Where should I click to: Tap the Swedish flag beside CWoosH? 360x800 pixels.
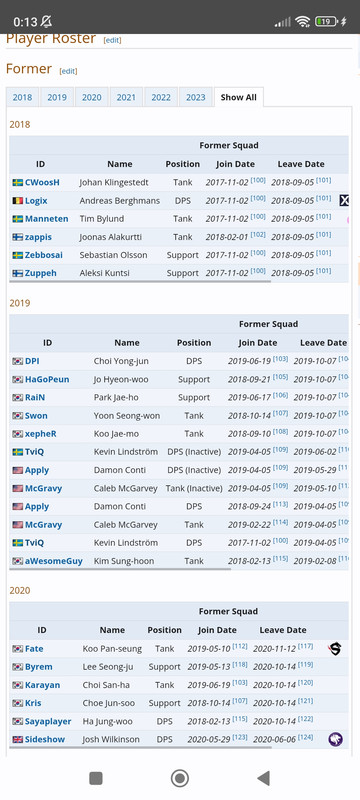pyautogui.click(x=18, y=183)
